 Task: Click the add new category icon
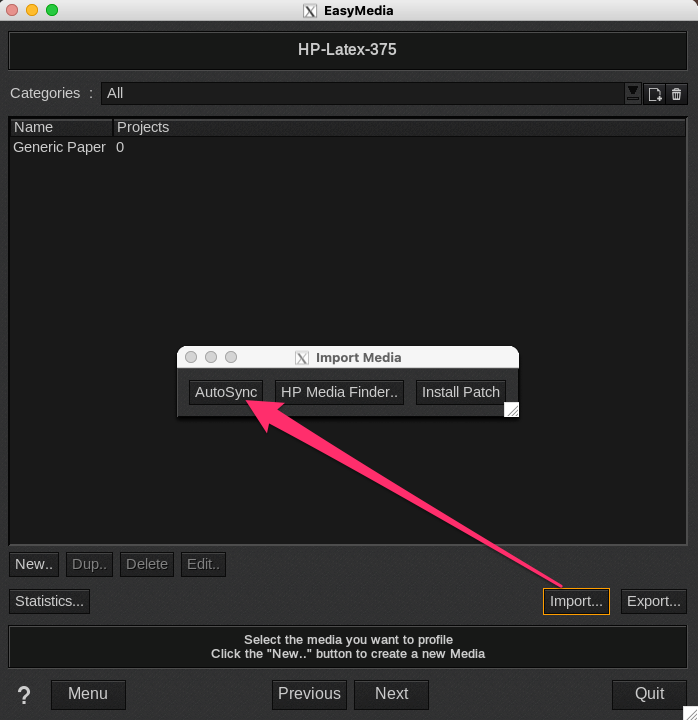pos(655,94)
